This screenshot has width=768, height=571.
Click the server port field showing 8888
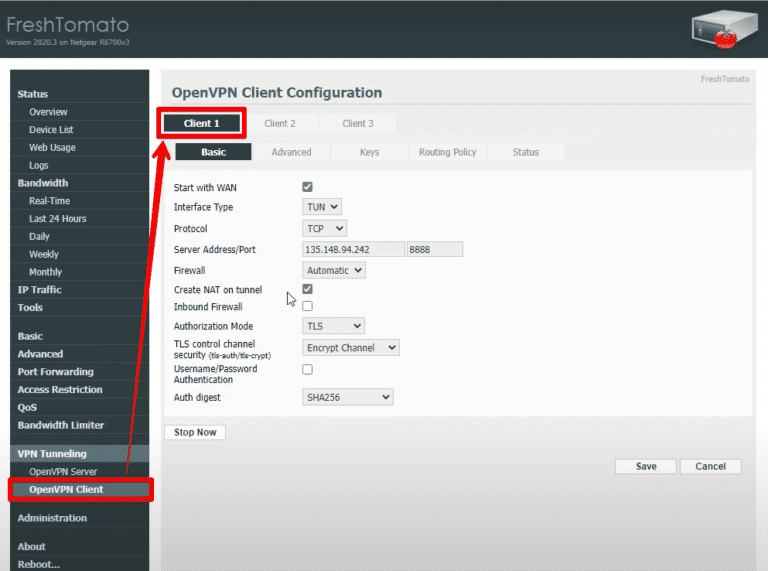(434, 249)
